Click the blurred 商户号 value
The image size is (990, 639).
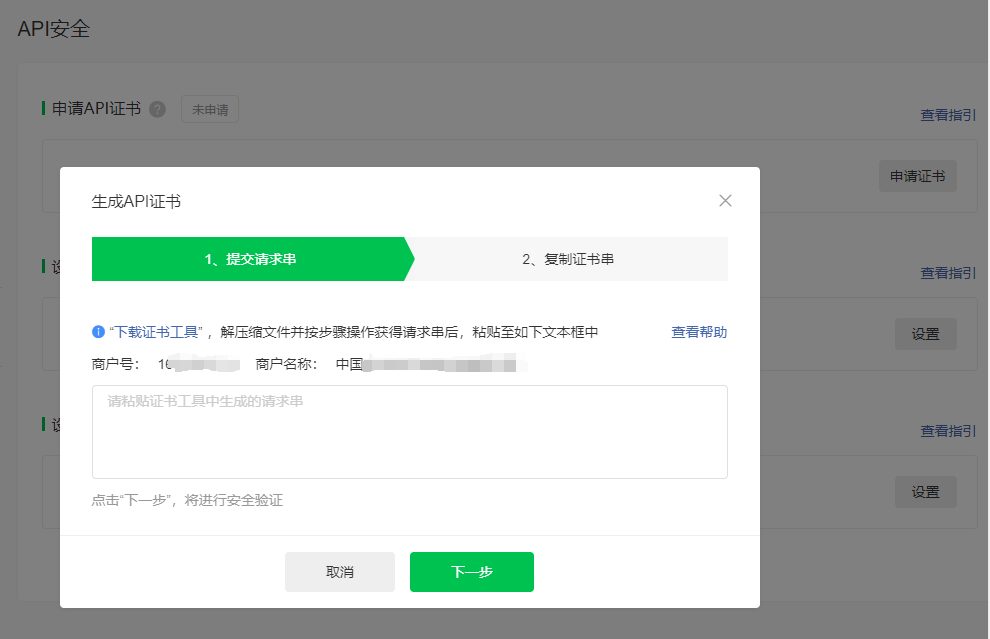tap(197, 364)
